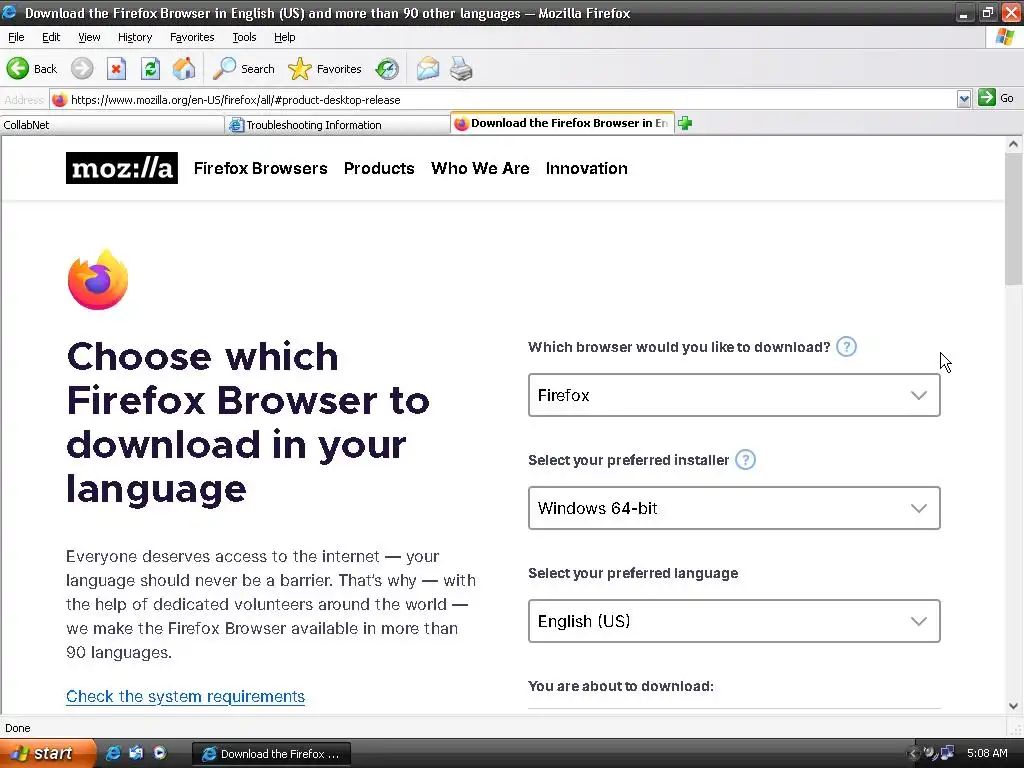This screenshot has width=1024, height=768.
Task: Open Firefox Browsers navigation menu
Action: (x=261, y=168)
